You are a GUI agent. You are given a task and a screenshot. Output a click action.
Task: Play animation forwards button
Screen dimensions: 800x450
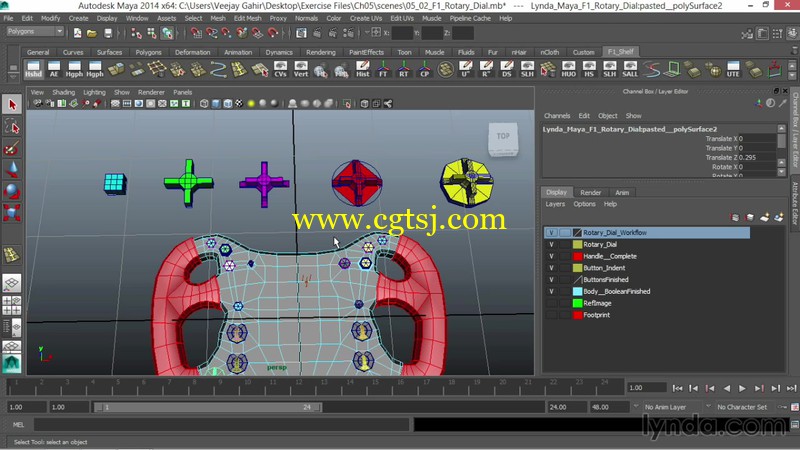(x=742, y=388)
